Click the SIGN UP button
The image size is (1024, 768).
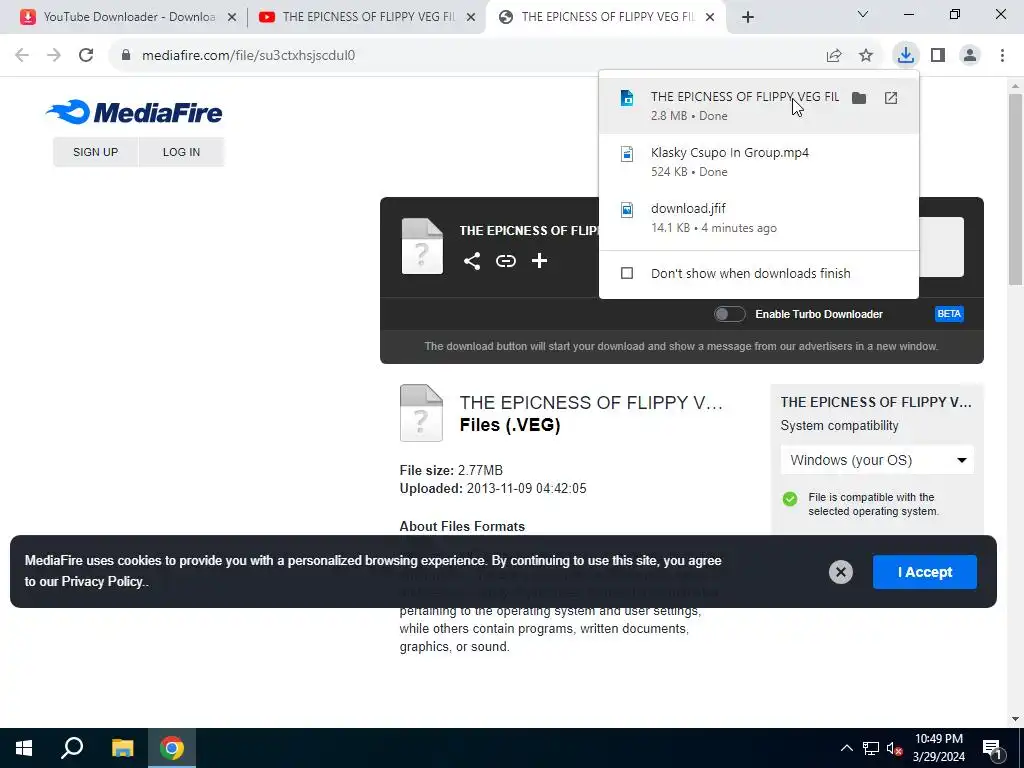point(95,152)
